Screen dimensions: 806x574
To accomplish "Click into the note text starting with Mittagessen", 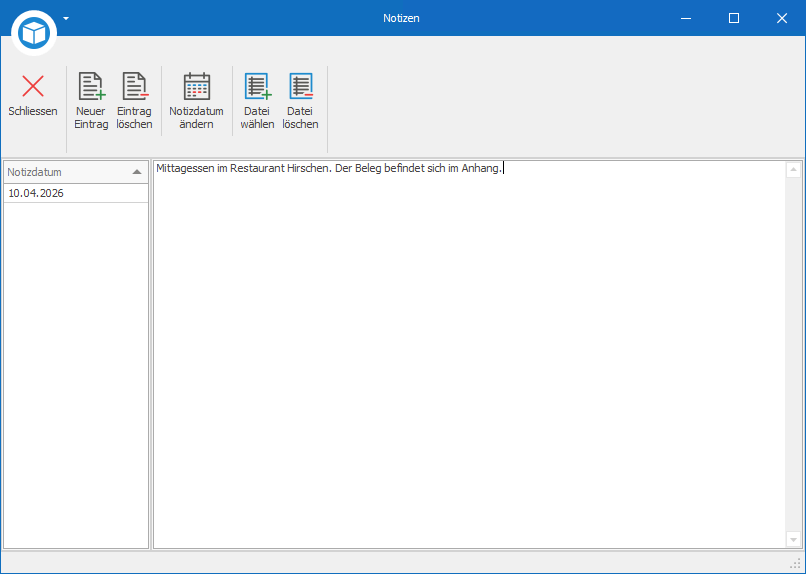I will (329, 168).
